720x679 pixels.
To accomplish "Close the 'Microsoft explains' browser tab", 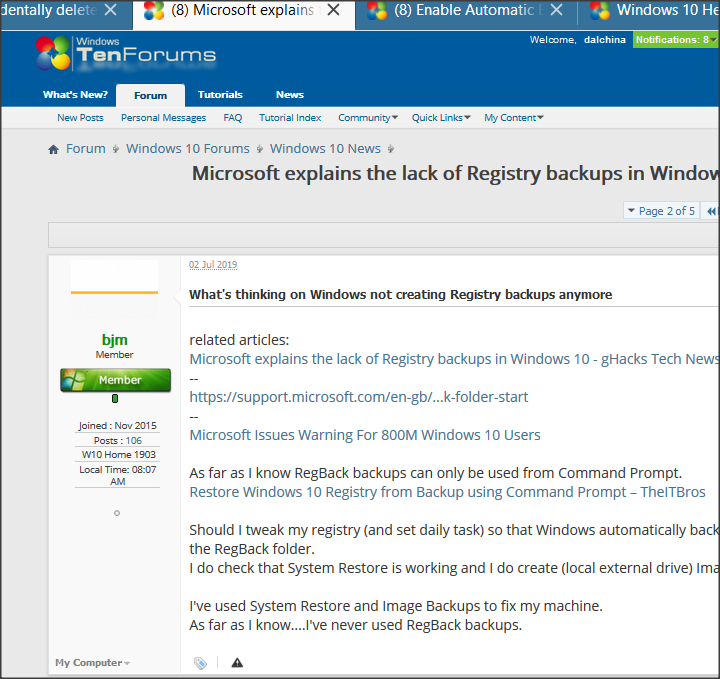I will (x=334, y=10).
